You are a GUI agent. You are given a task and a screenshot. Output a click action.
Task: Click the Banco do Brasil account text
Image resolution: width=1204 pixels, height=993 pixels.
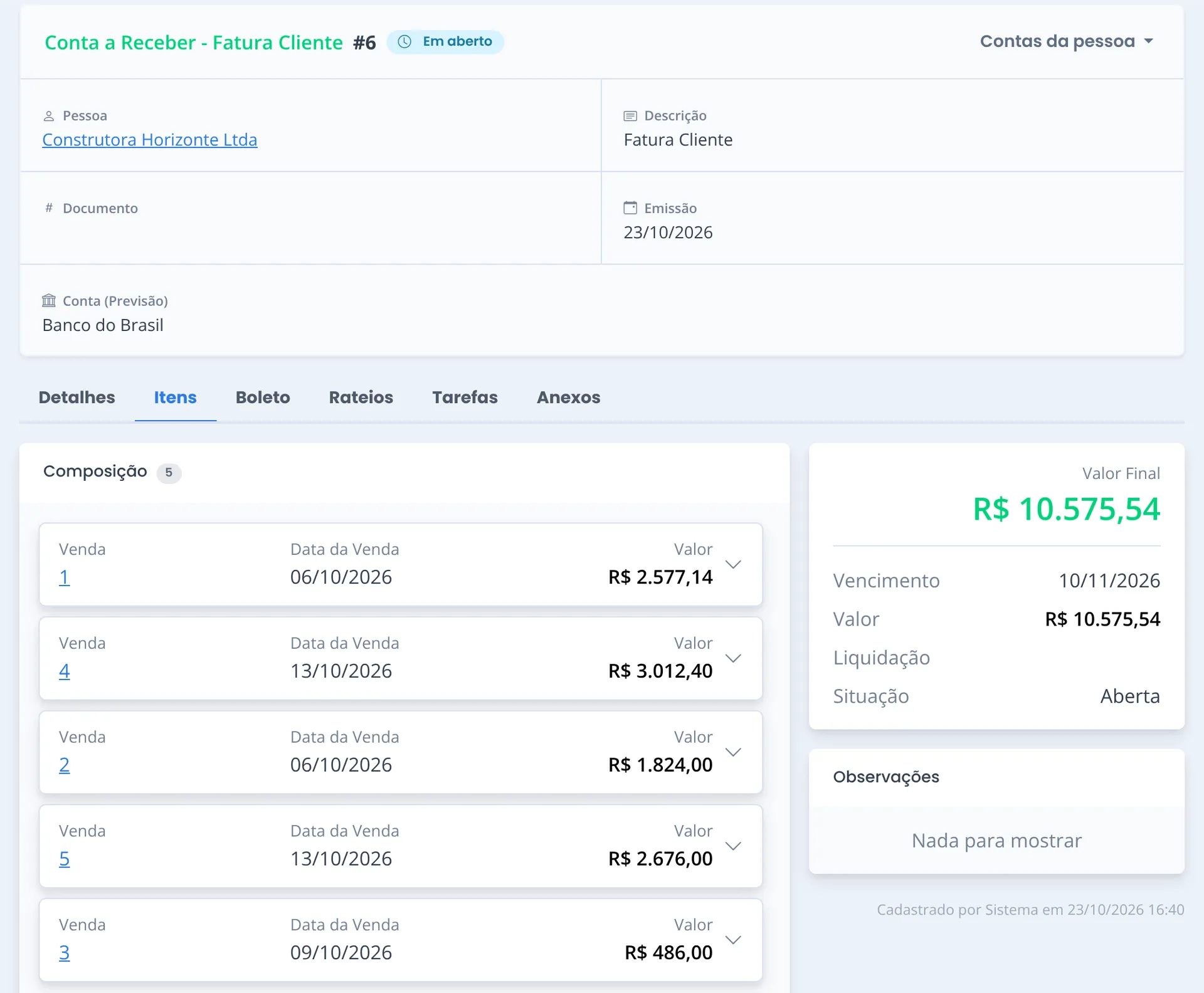(103, 325)
